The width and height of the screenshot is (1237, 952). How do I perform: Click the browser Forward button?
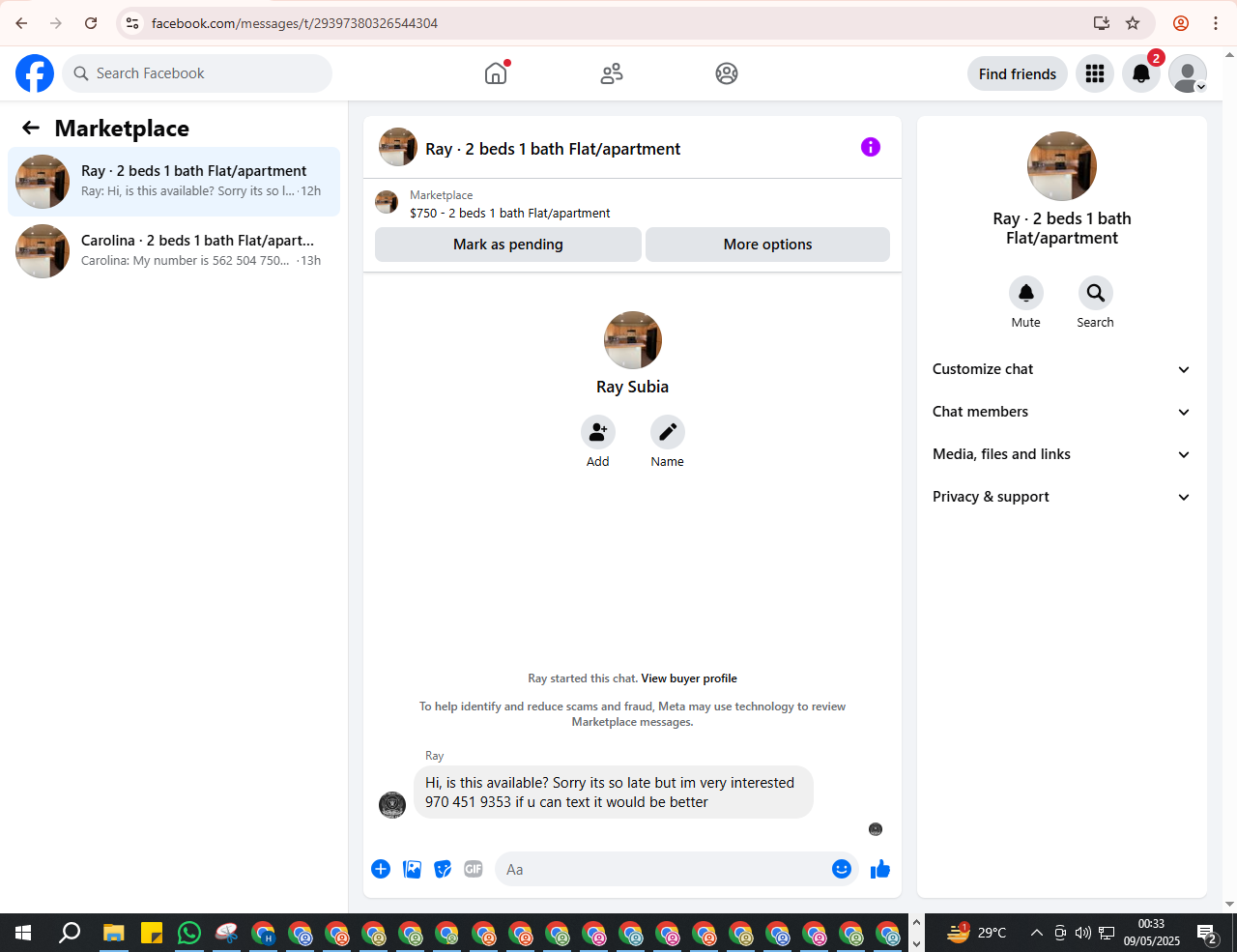pyautogui.click(x=56, y=23)
